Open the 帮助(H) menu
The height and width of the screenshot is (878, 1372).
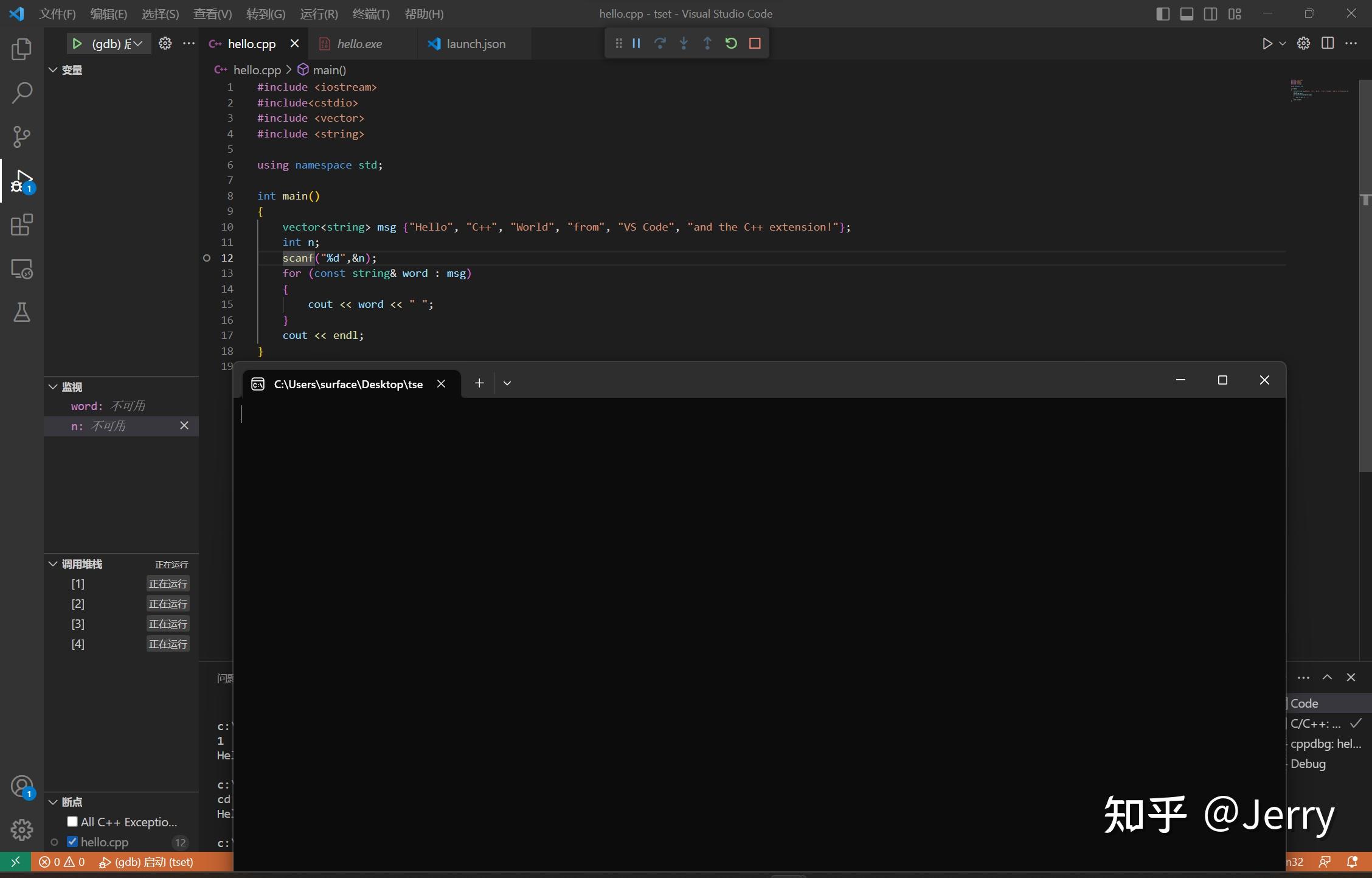tap(423, 13)
